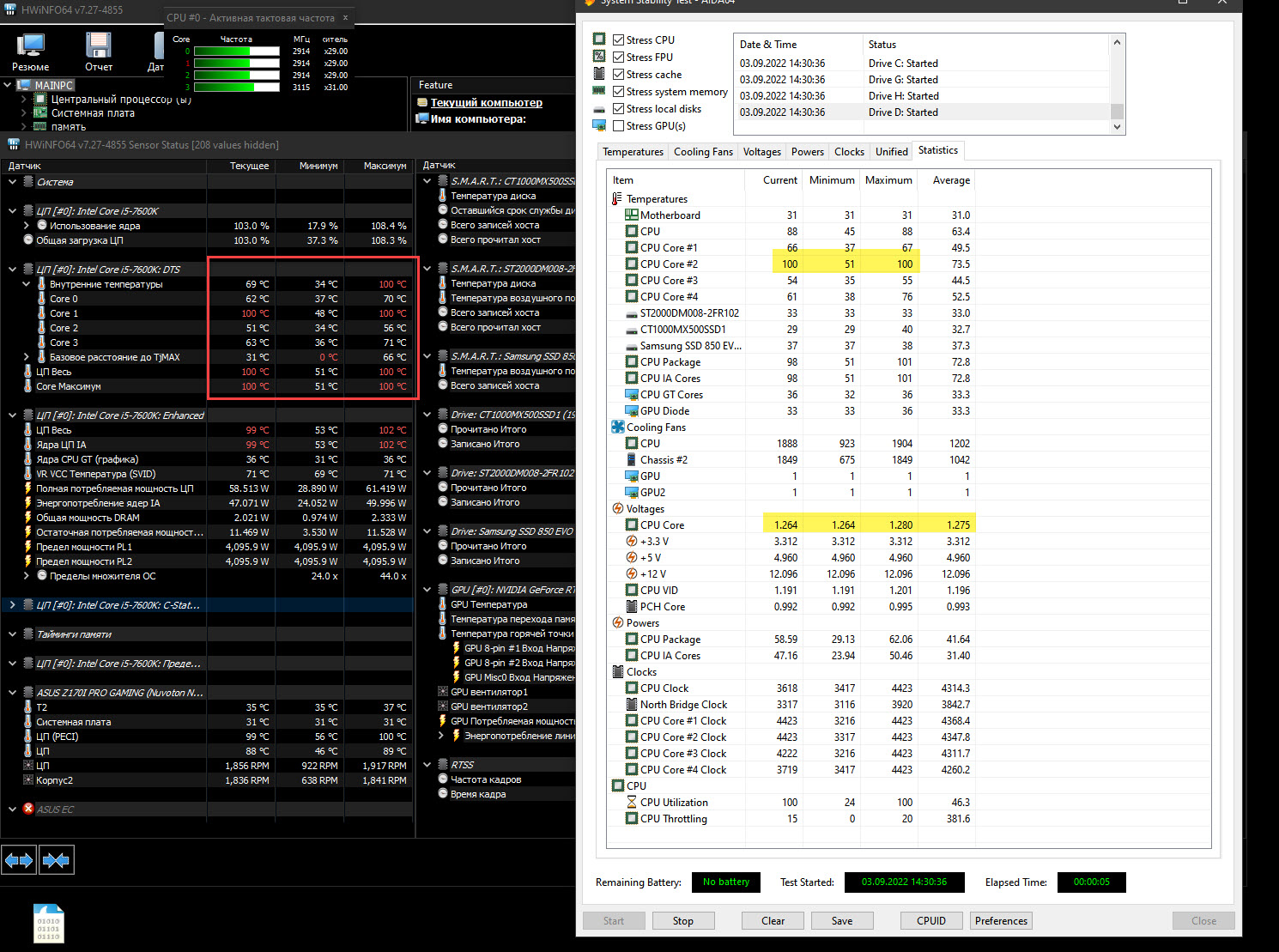Click the Отчет report icon in HWiNFO

click(98, 45)
